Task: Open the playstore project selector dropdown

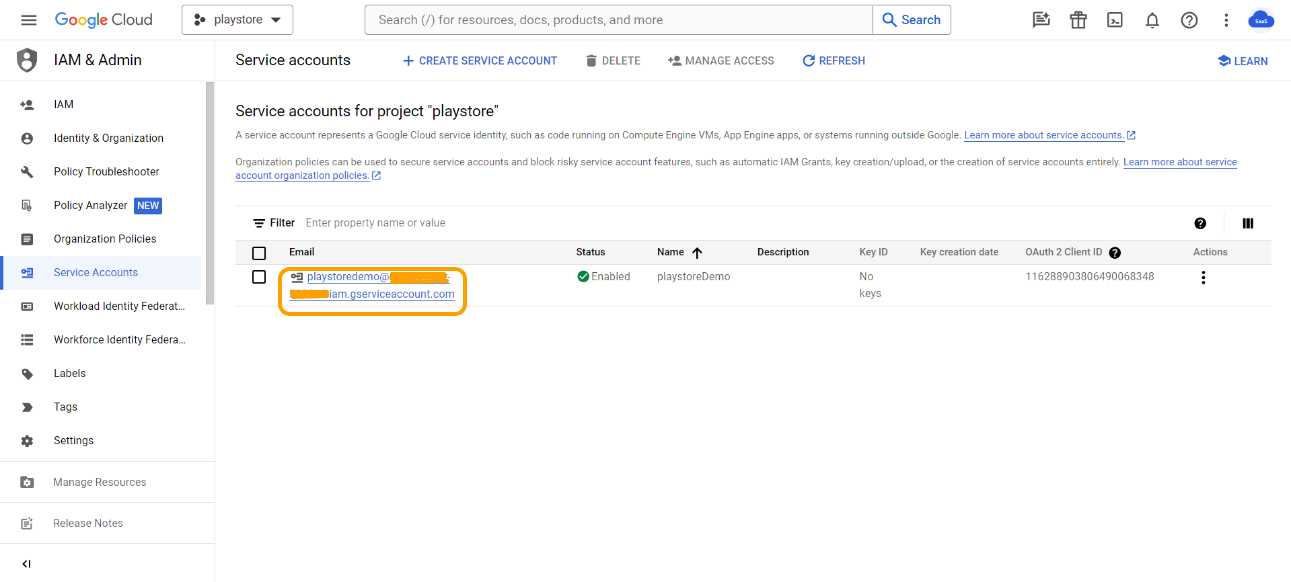Action: coord(237,20)
